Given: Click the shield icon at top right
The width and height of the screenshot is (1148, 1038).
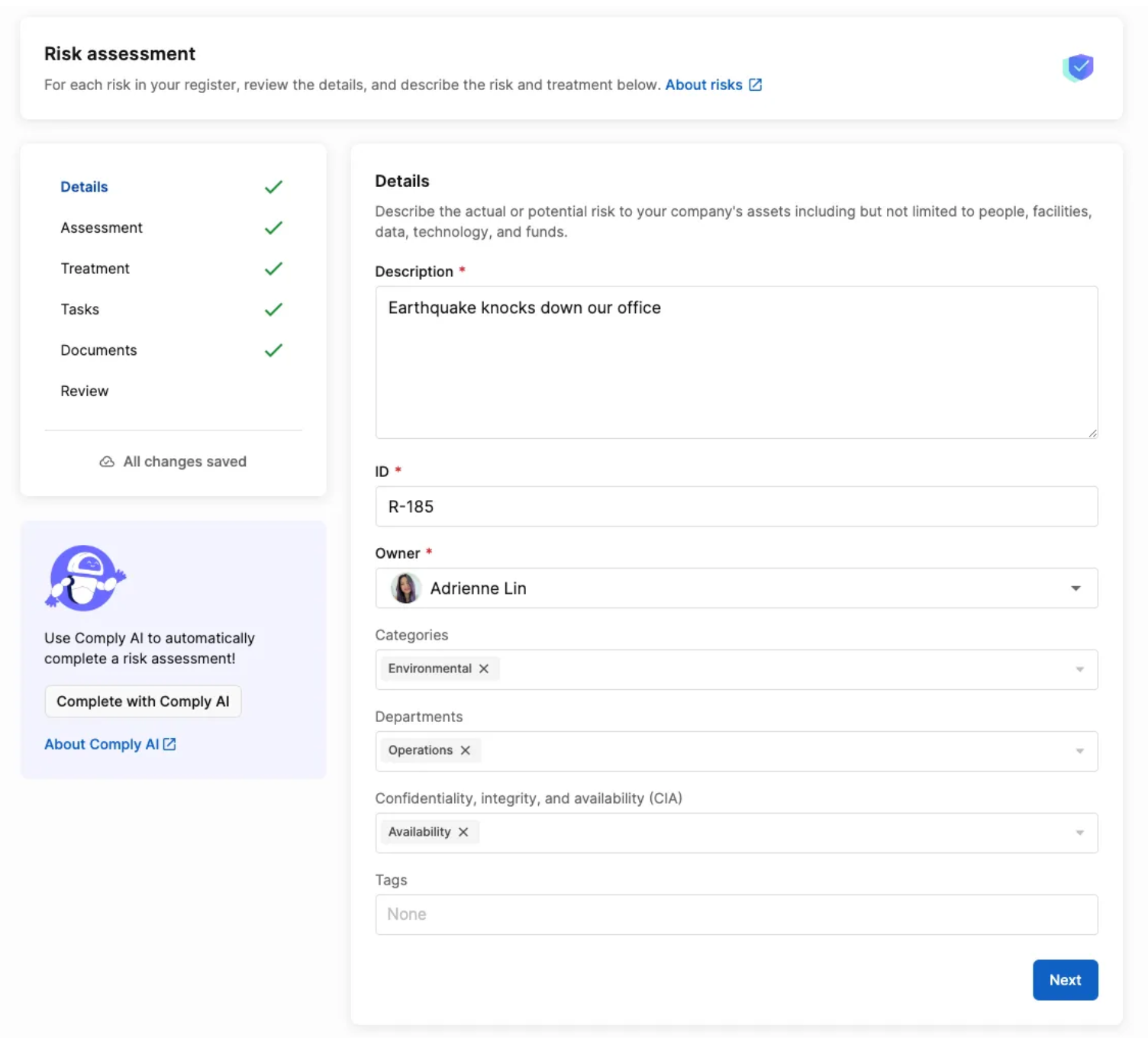Looking at the screenshot, I should 1079,67.
